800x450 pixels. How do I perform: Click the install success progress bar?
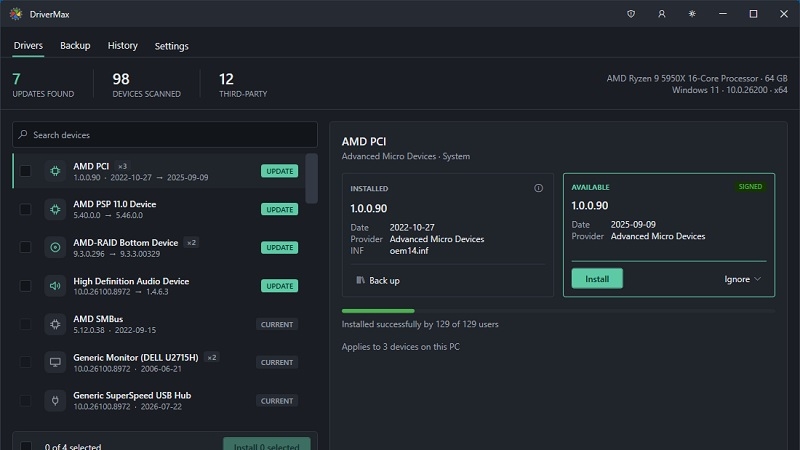pos(558,311)
